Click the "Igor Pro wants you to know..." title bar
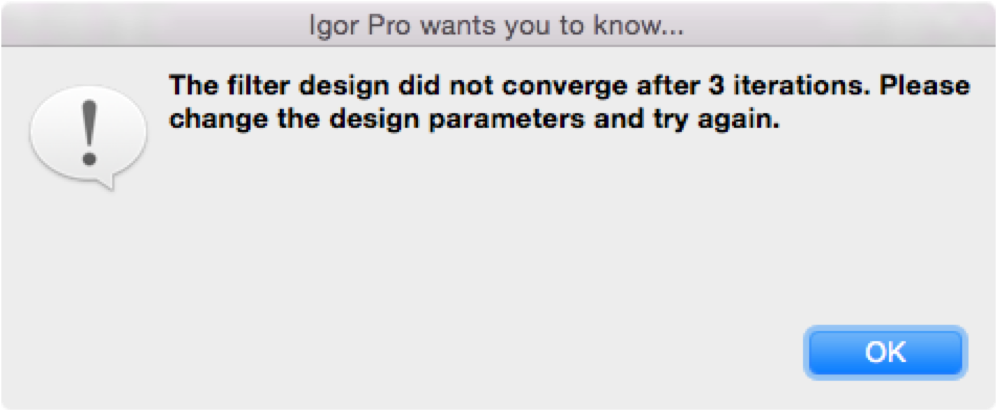 (497, 27)
